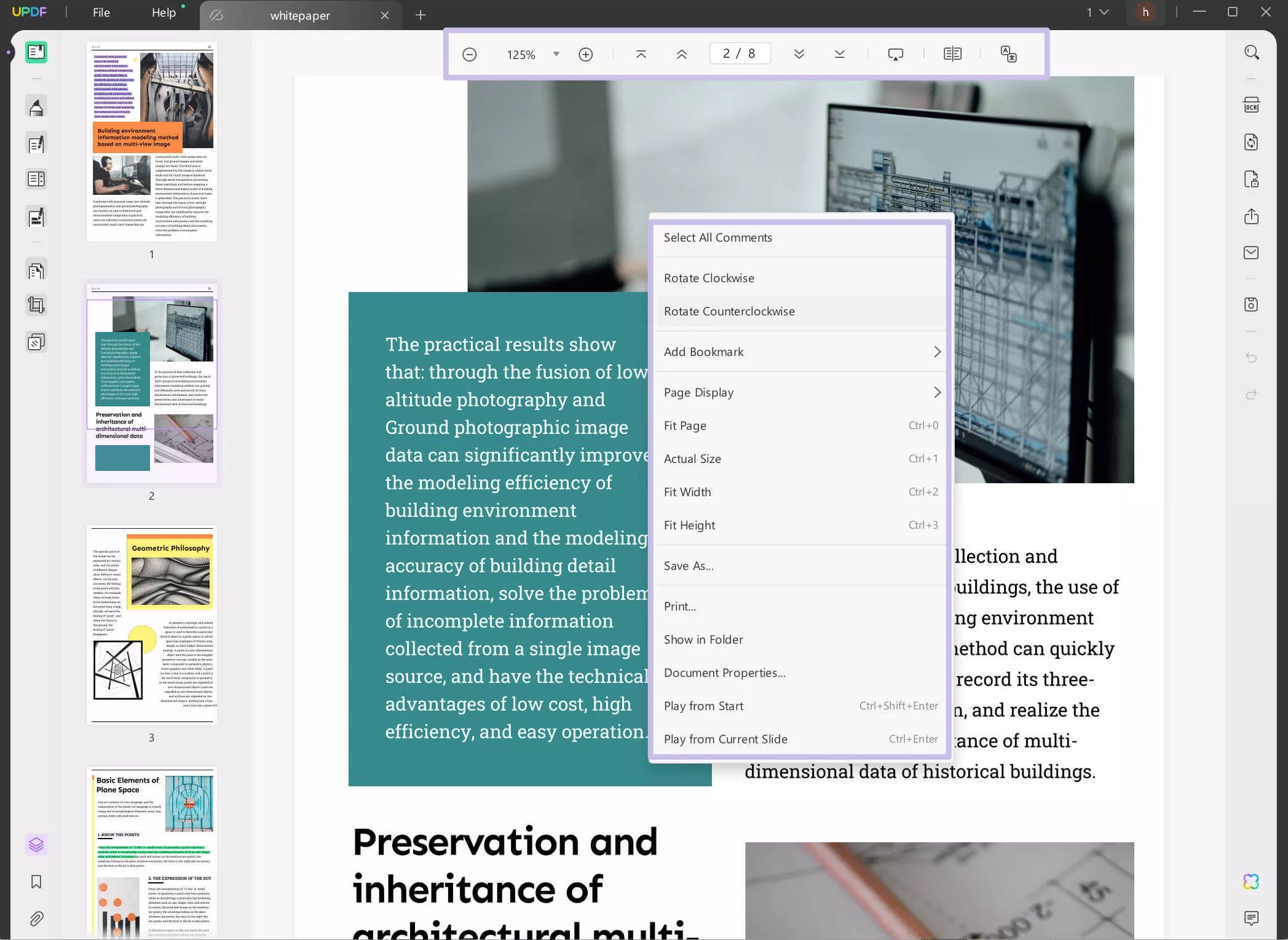Click the page number input field
Viewport: 1288px width, 940px height.
740,53
